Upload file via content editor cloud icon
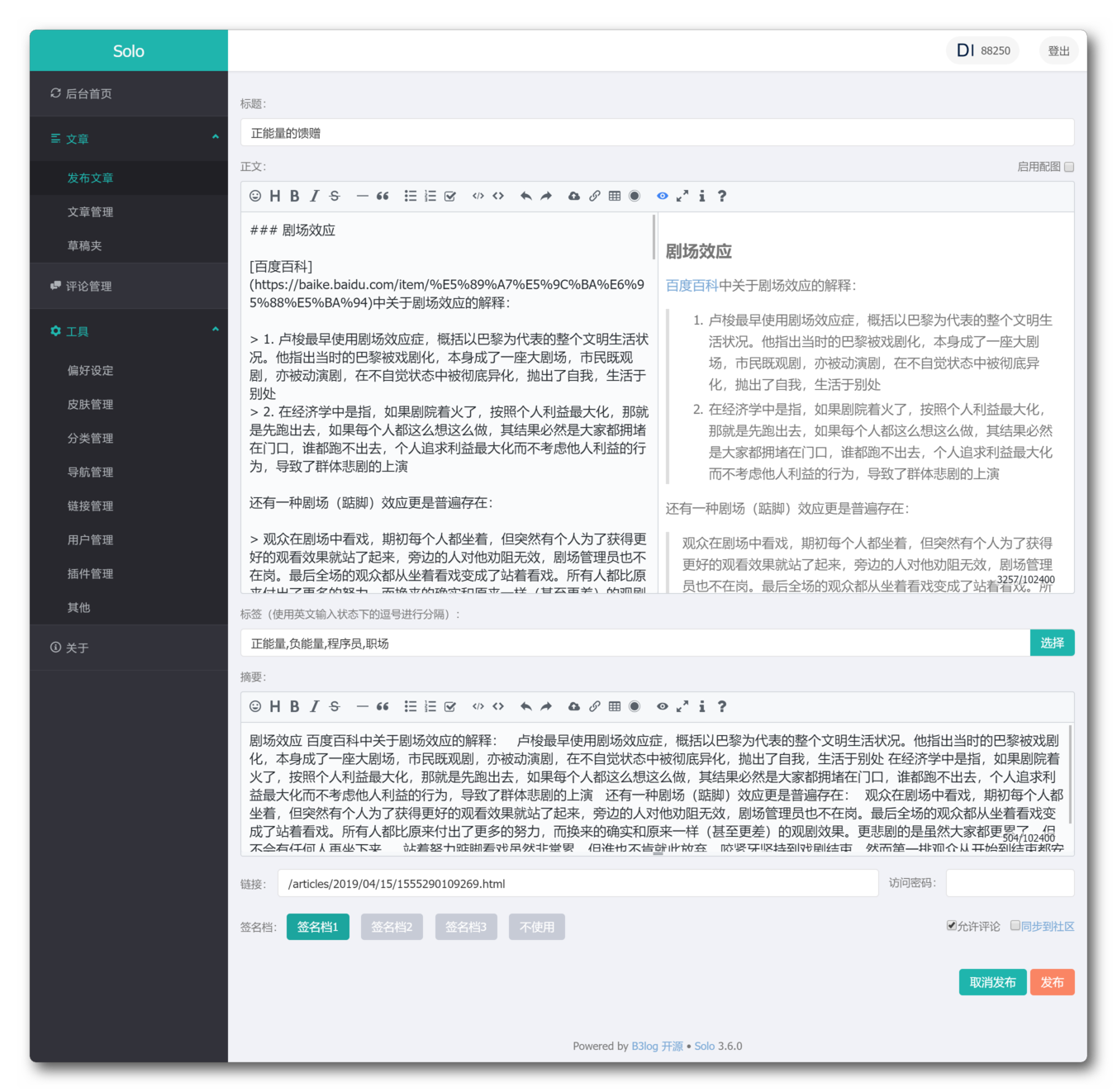The height and width of the screenshot is (1092, 1117). [574, 196]
